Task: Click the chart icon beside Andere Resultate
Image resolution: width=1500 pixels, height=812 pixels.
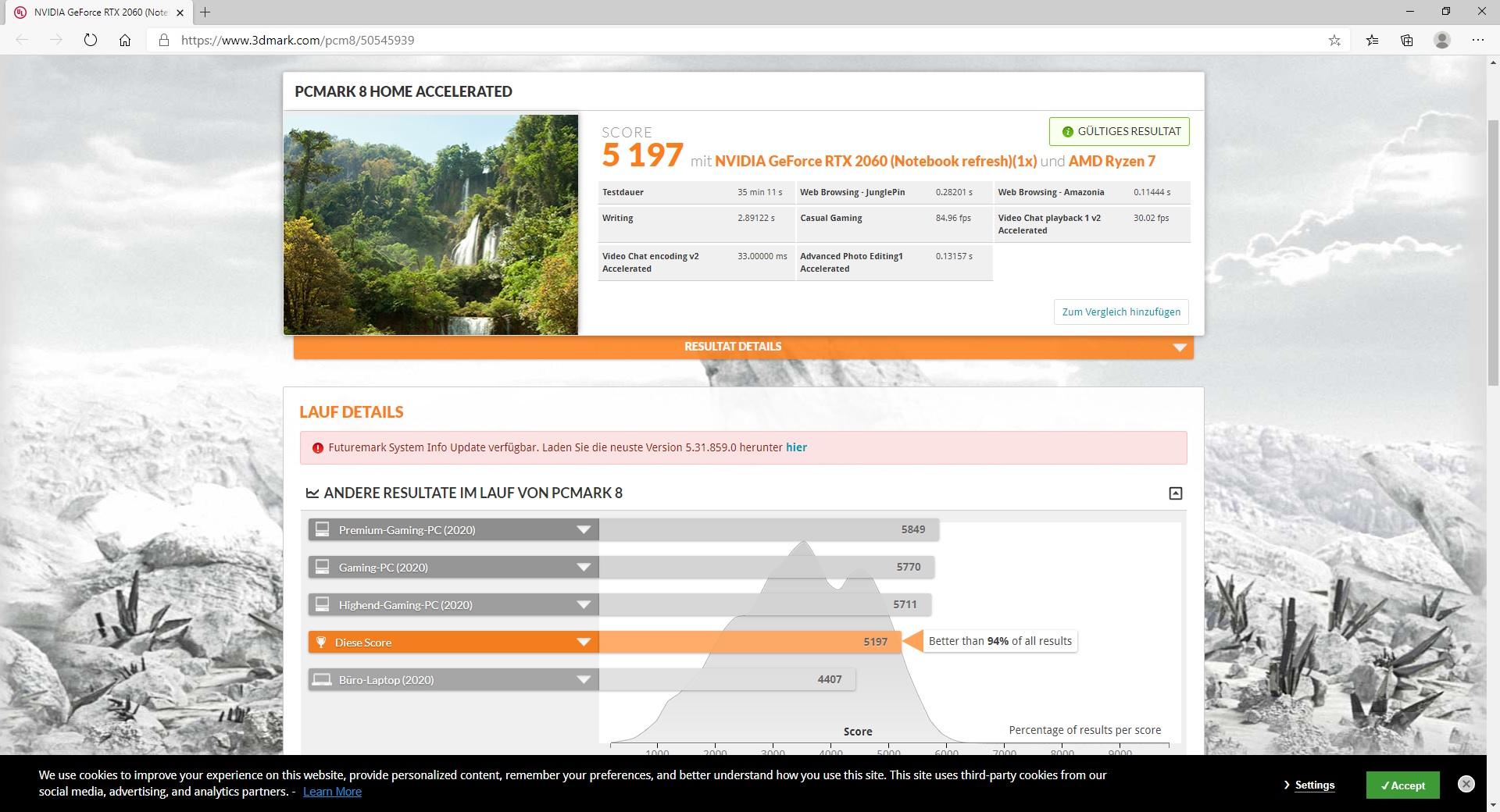Action: pos(312,493)
